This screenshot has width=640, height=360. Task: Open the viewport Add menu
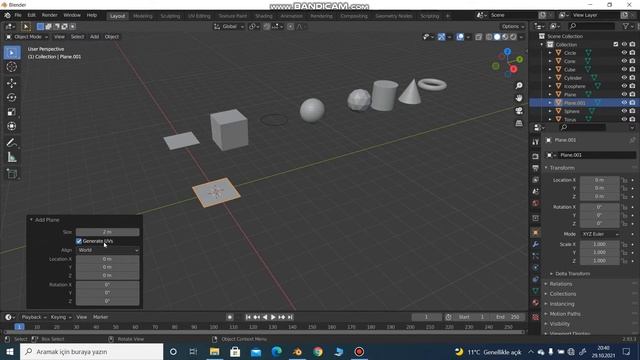click(x=94, y=37)
